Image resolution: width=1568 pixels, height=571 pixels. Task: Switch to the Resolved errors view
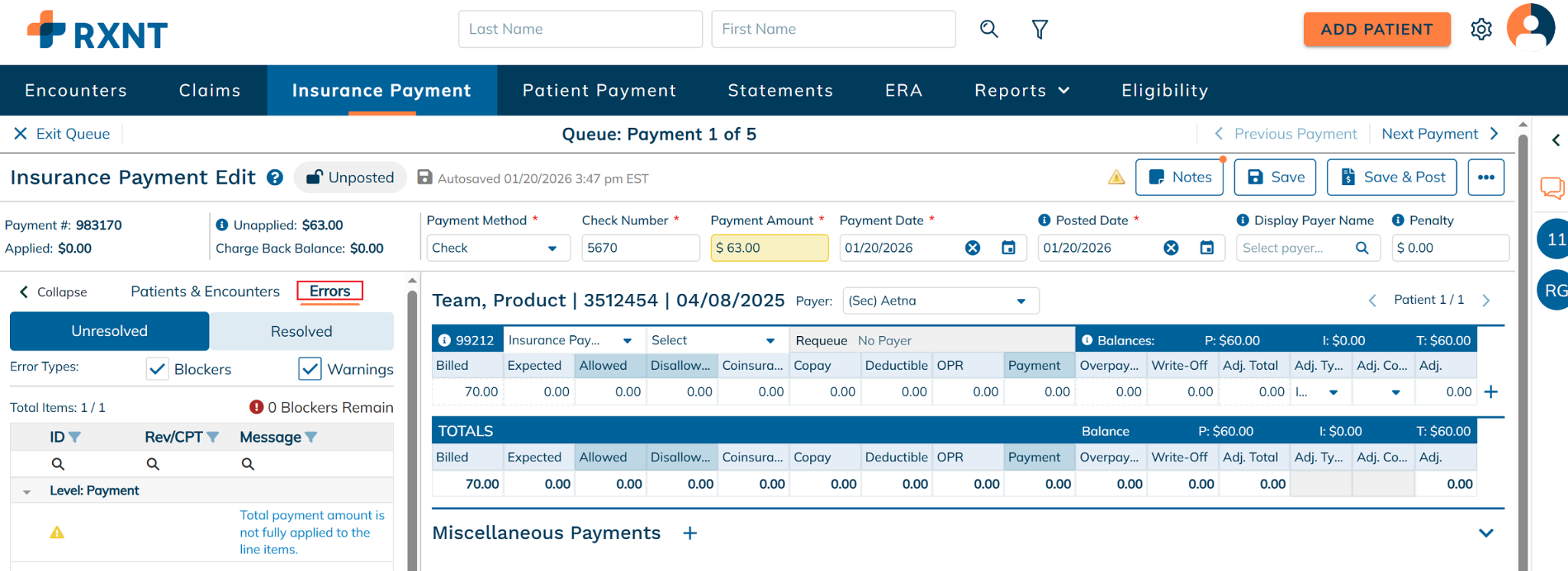tap(301, 331)
